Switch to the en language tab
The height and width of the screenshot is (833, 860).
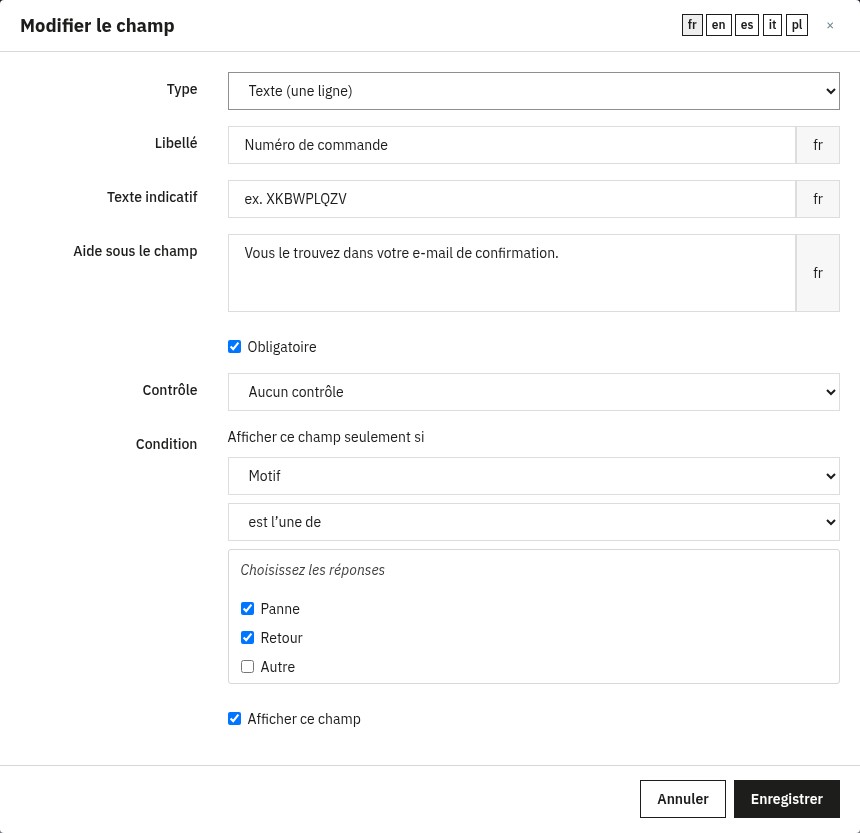point(718,25)
